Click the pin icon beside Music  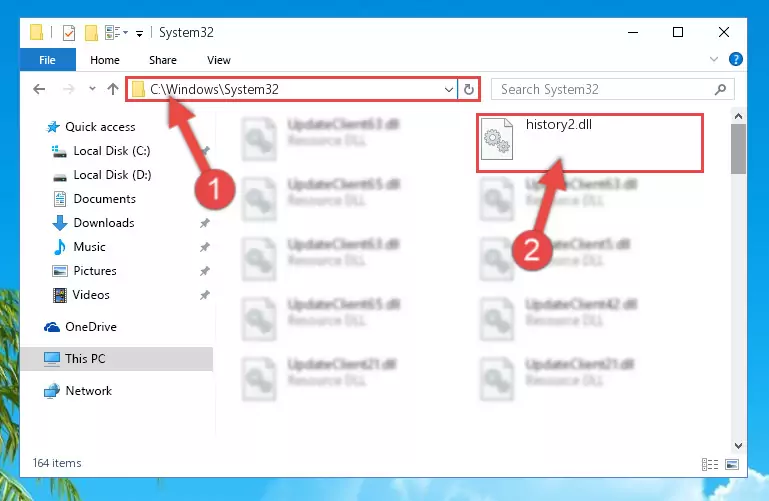pyautogui.click(x=205, y=247)
